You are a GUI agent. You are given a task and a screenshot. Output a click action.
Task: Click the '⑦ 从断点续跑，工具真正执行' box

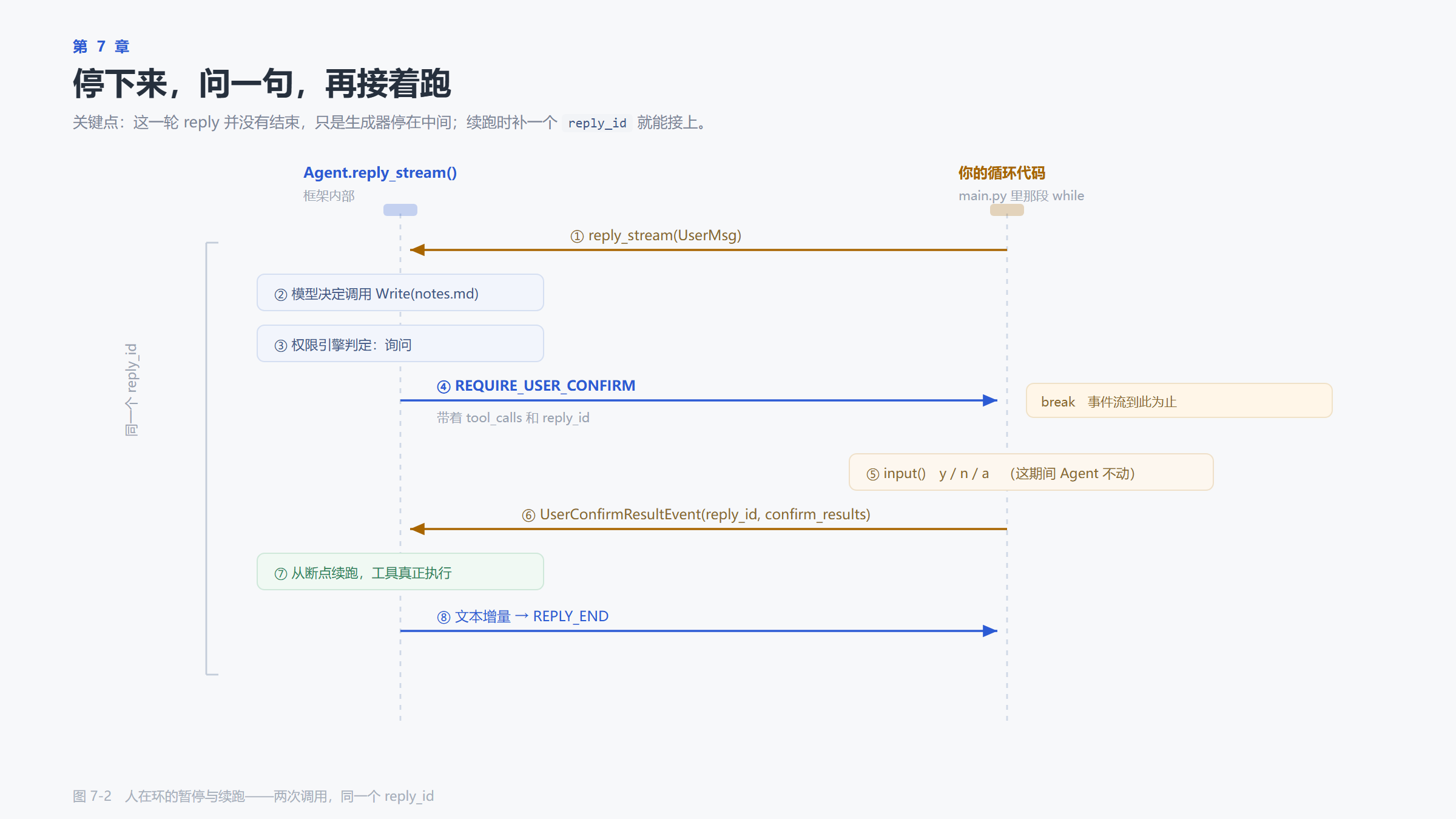400,571
